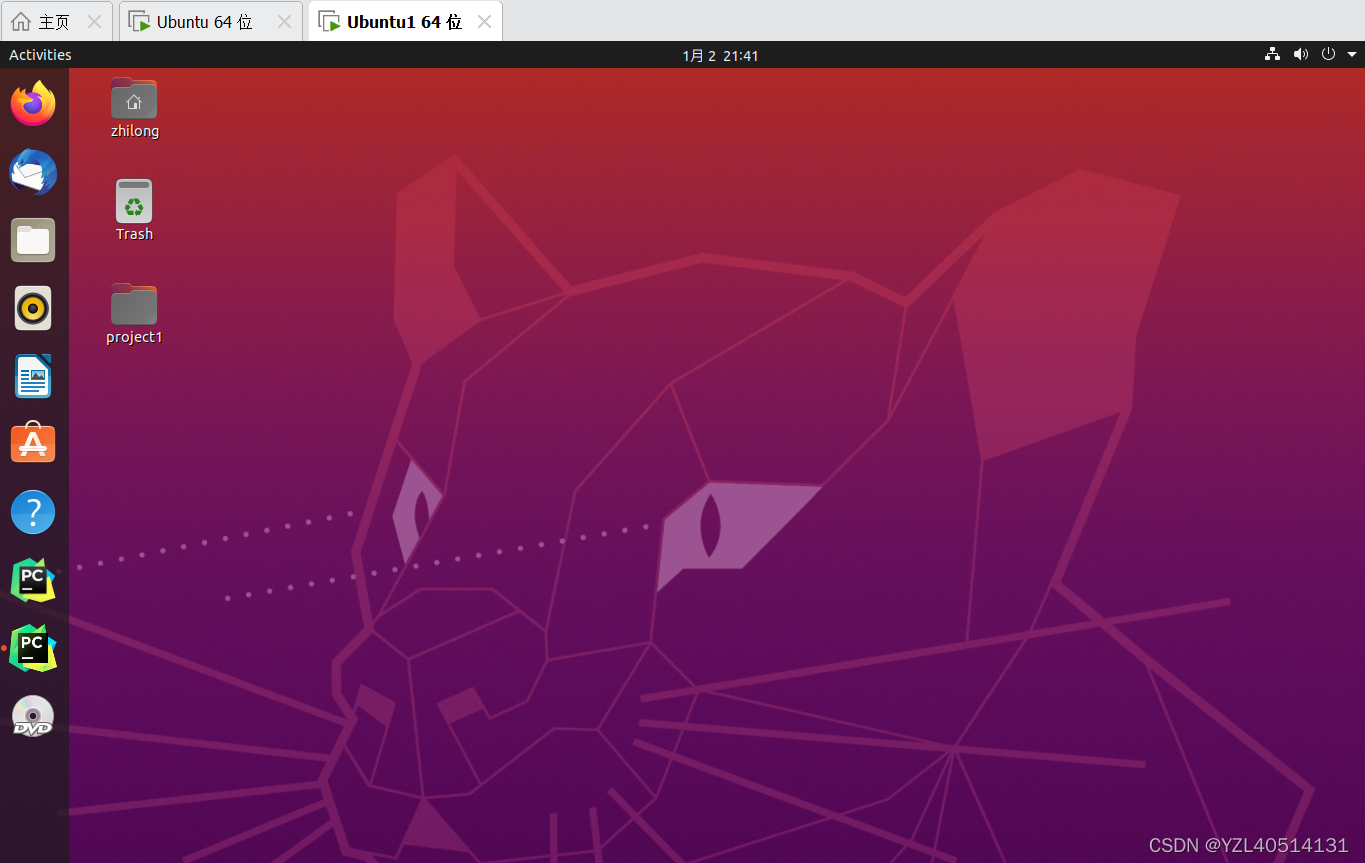Open the running PyCharm with orange dot
This screenshot has width=1365, height=863.
[x=33, y=648]
